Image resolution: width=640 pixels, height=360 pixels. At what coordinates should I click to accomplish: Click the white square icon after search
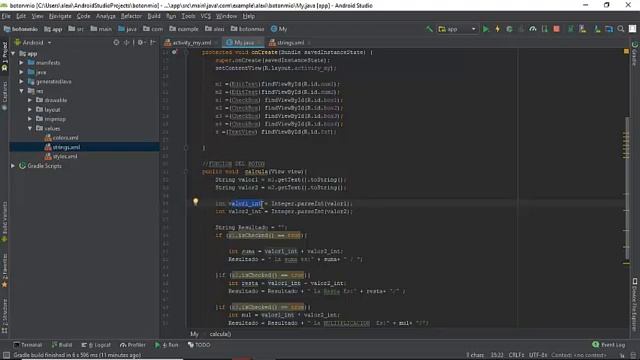pos(632,29)
